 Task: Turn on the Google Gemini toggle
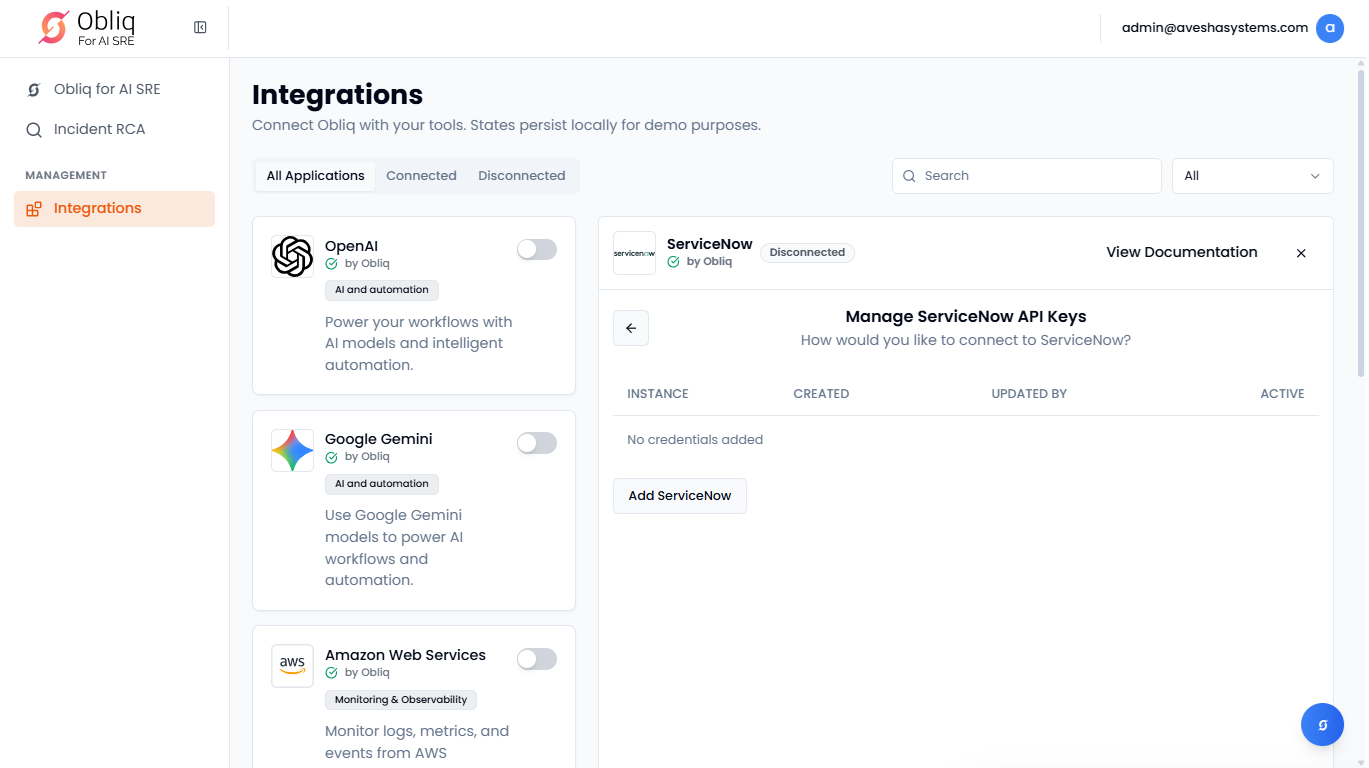point(537,443)
